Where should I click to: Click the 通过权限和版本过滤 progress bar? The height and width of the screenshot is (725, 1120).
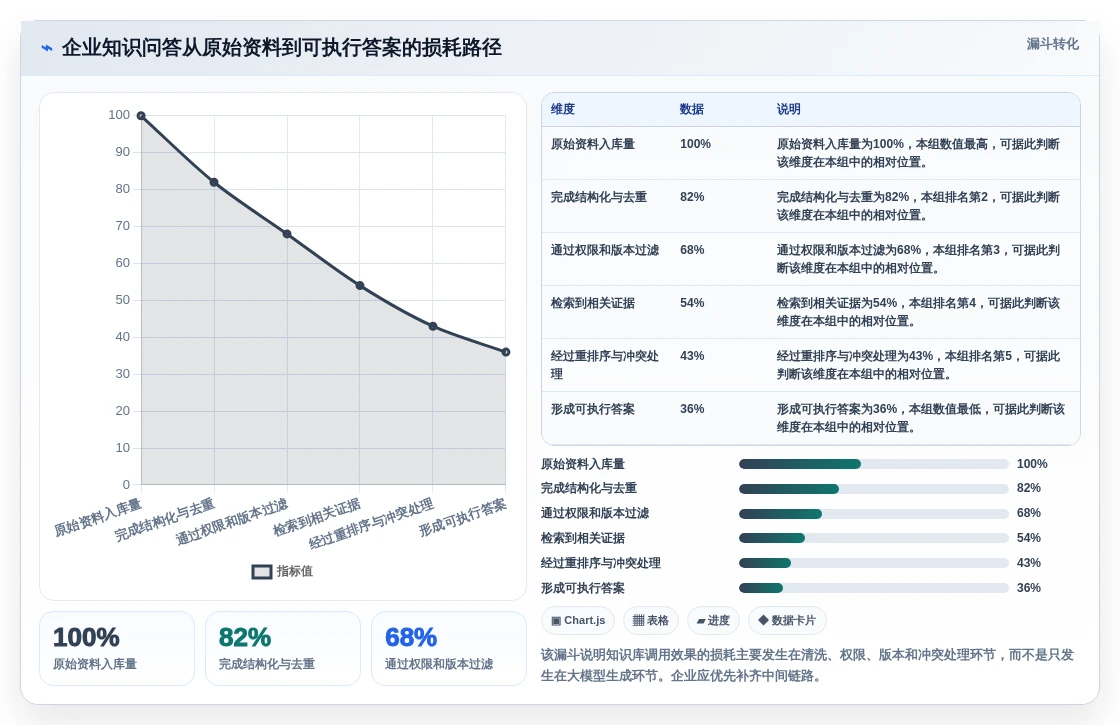coord(874,514)
